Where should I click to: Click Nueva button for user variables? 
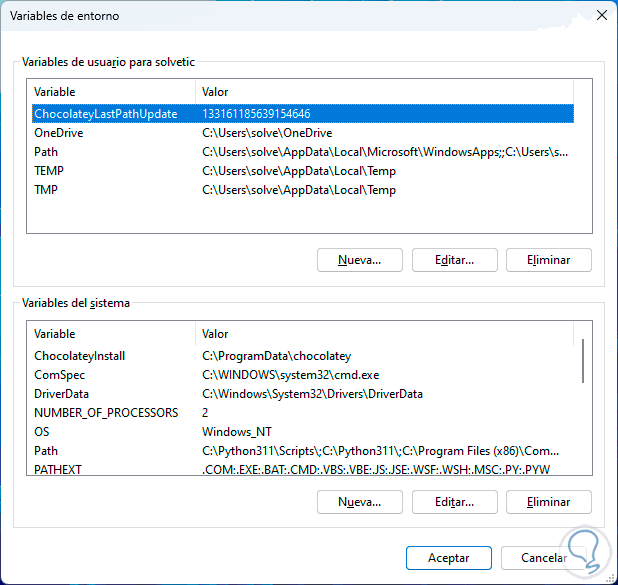tap(359, 260)
